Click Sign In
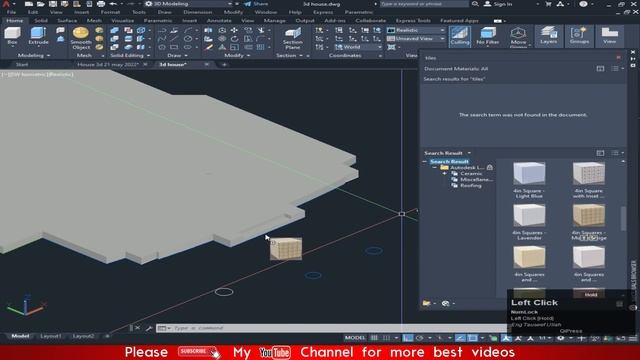The width and height of the screenshot is (640, 360). [498, 4]
